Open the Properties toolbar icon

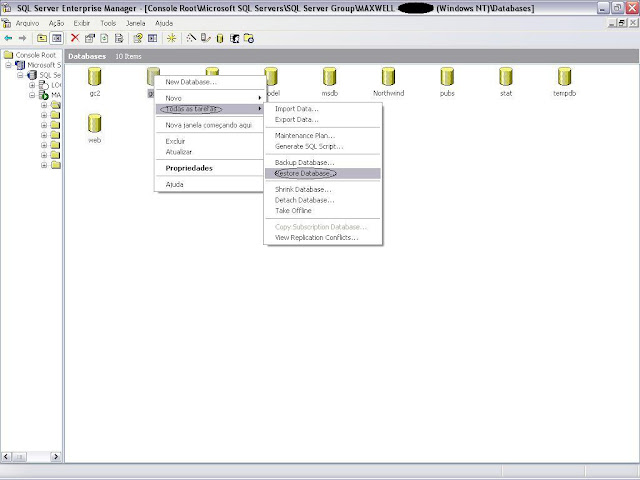(90, 38)
